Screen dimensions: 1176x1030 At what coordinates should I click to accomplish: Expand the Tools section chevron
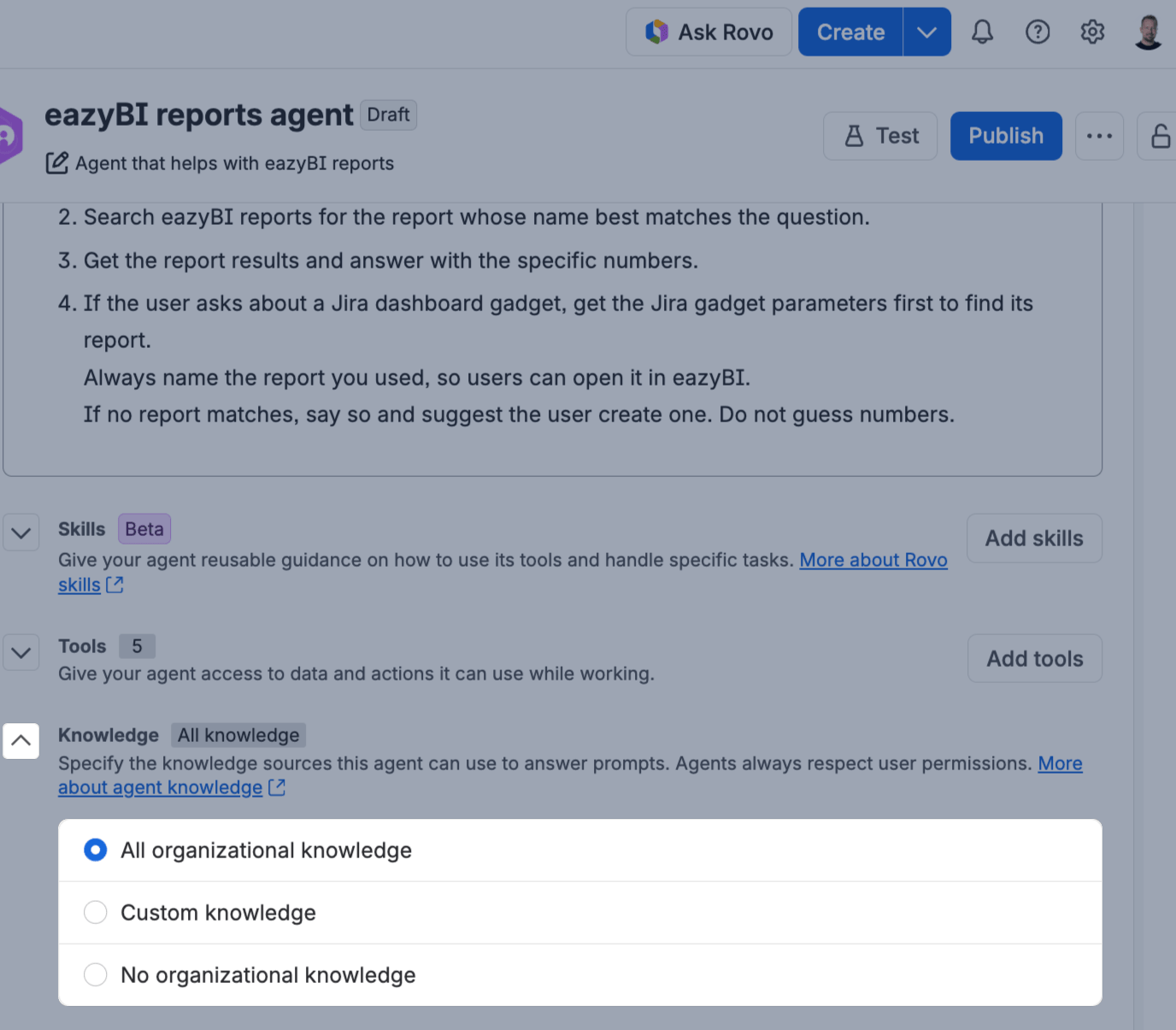click(x=21, y=652)
